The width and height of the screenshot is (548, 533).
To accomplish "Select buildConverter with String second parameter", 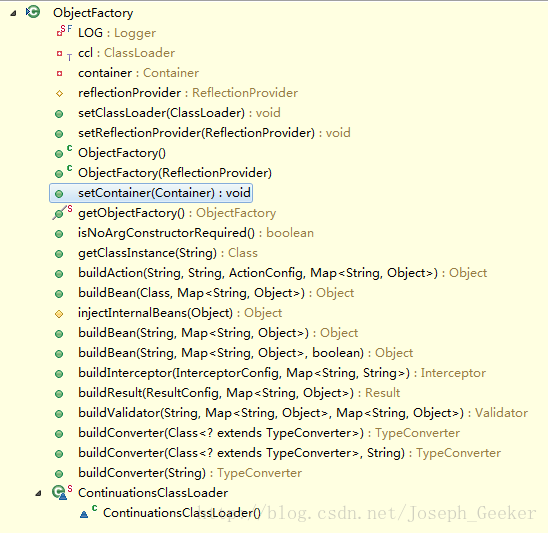I will [x=289, y=453].
